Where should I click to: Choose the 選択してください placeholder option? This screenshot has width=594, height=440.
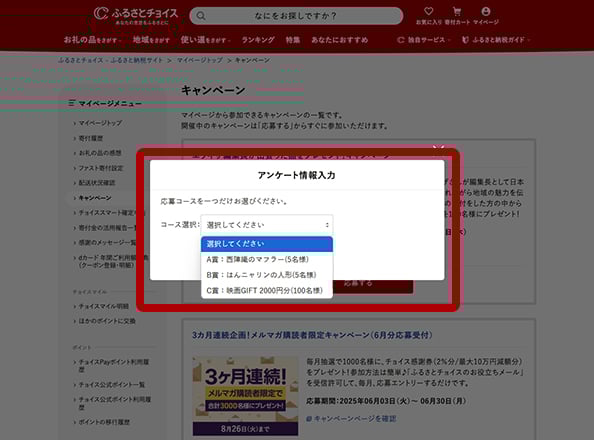pos(267,244)
